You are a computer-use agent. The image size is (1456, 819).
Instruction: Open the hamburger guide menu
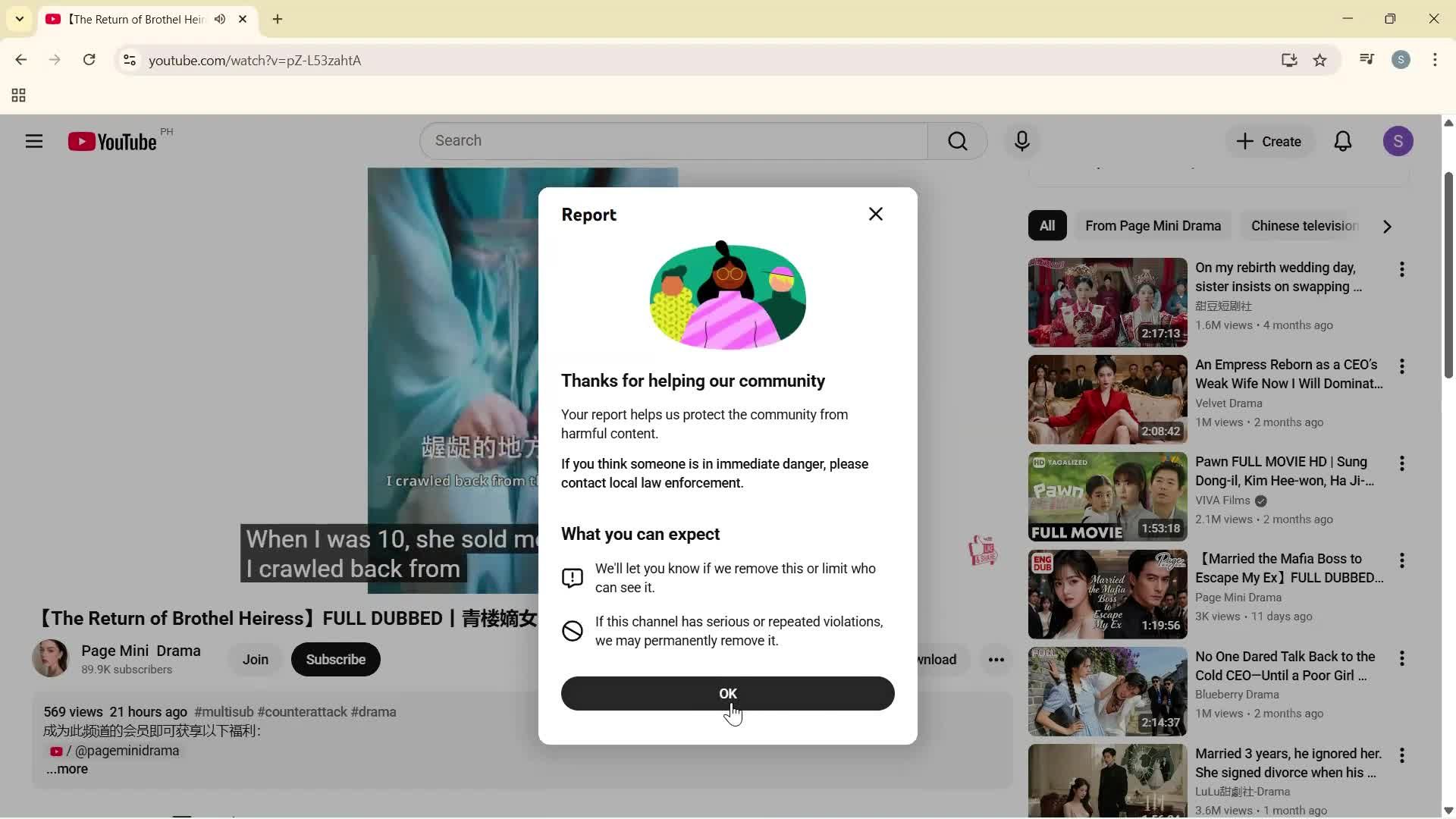tap(33, 141)
